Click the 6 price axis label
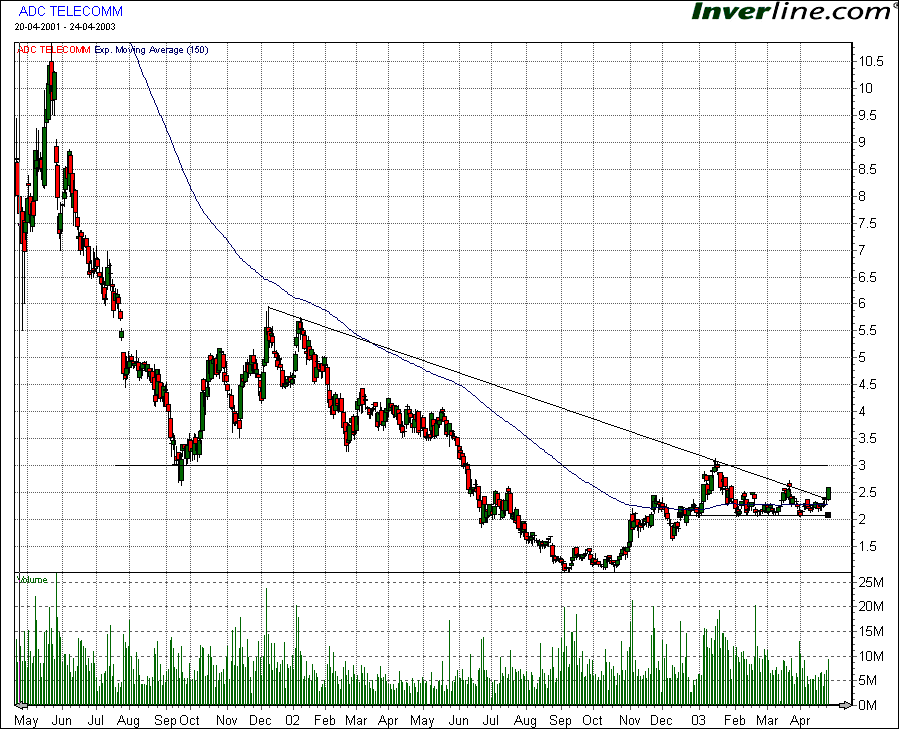Screen dimensions: 899x729 tap(862, 303)
